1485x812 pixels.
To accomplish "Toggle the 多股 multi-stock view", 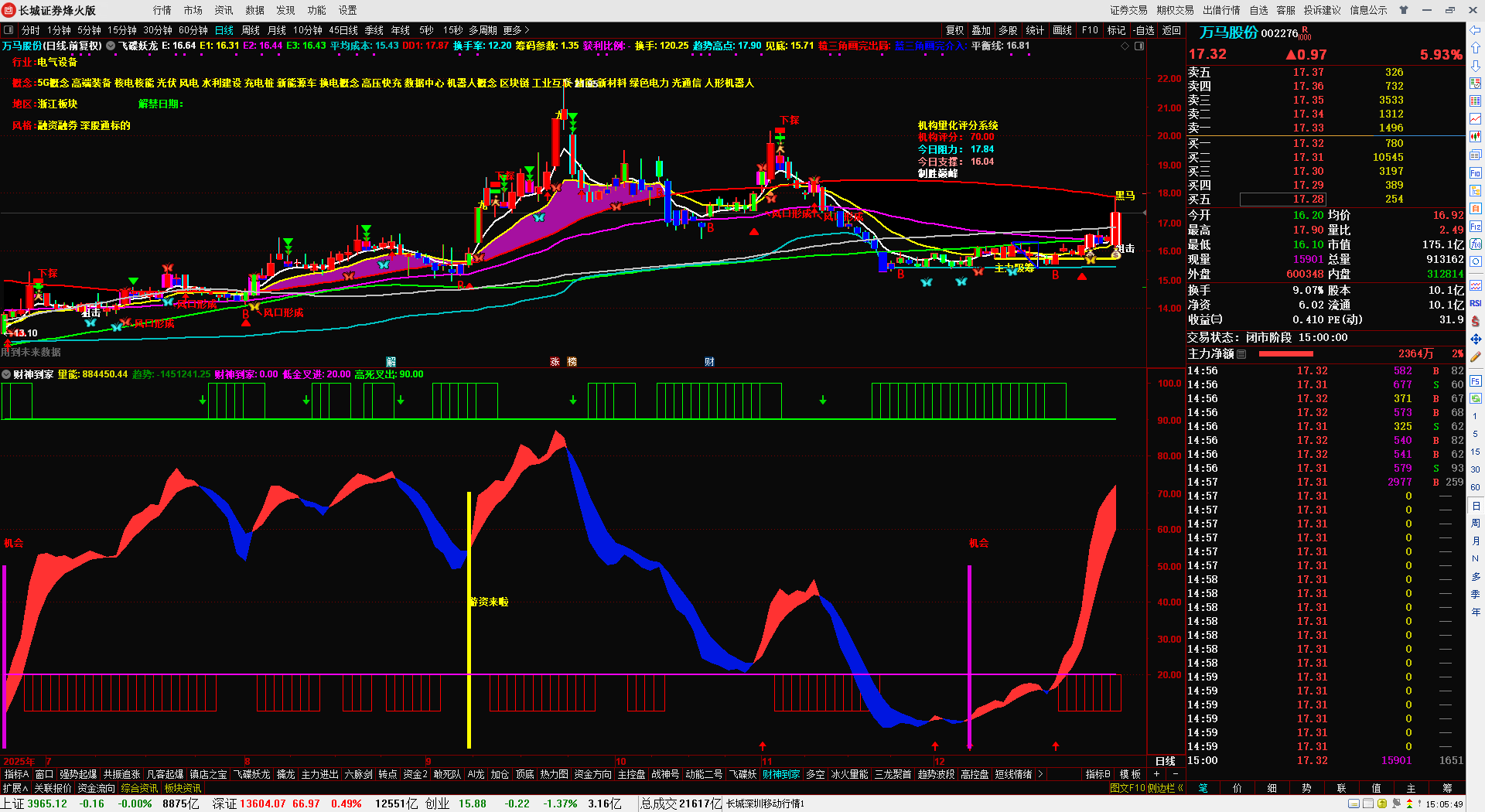I will [x=1008, y=30].
